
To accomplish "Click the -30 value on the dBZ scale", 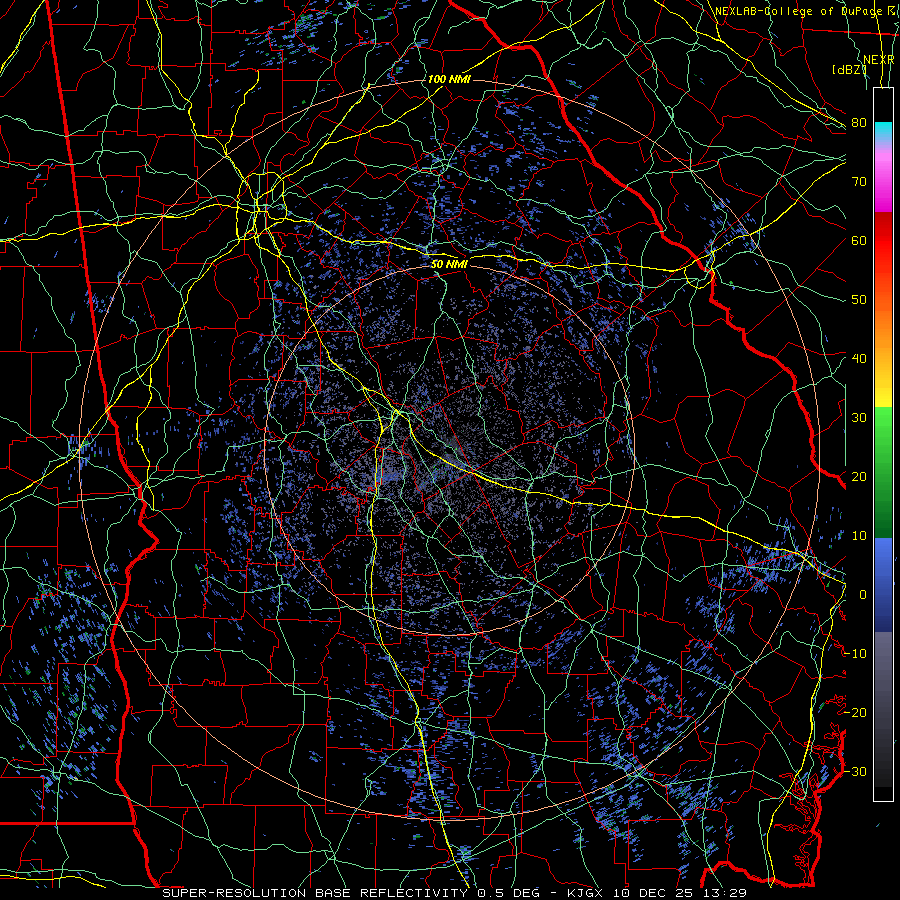I will coord(856,771).
